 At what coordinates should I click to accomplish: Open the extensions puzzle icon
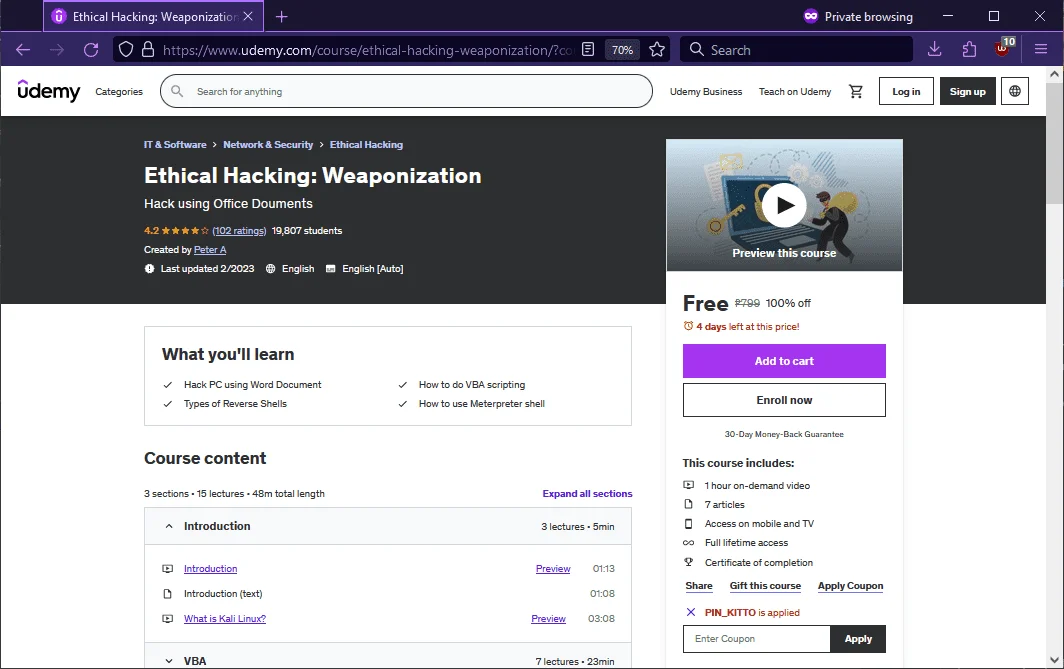969,50
